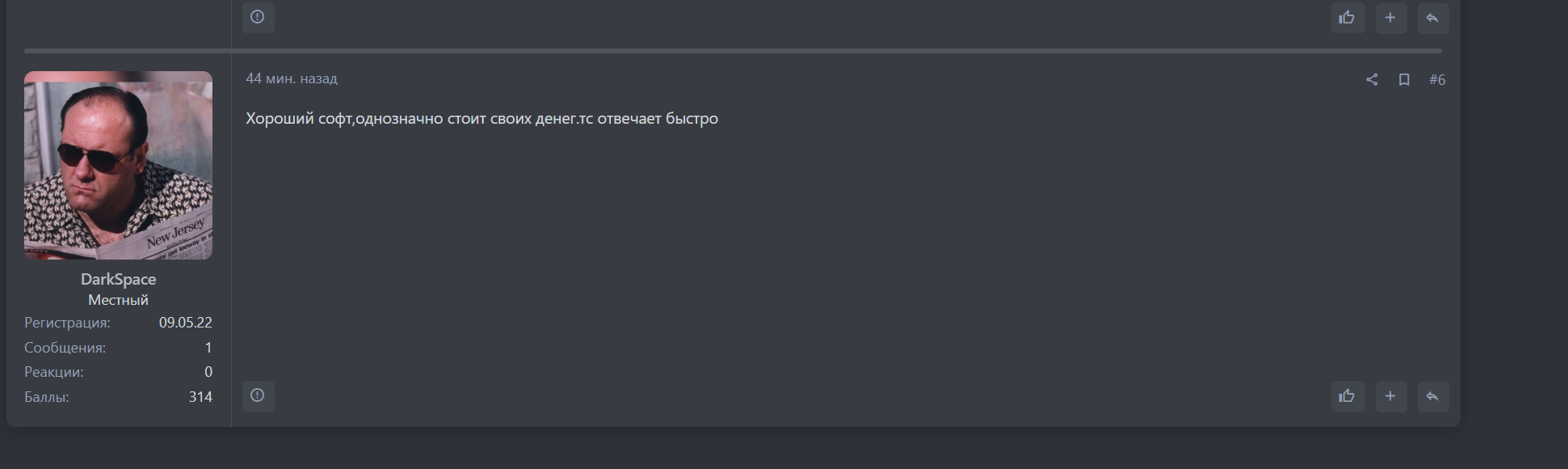Reply to the previous post above the divider

pyautogui.click(x=1432, y=18)
